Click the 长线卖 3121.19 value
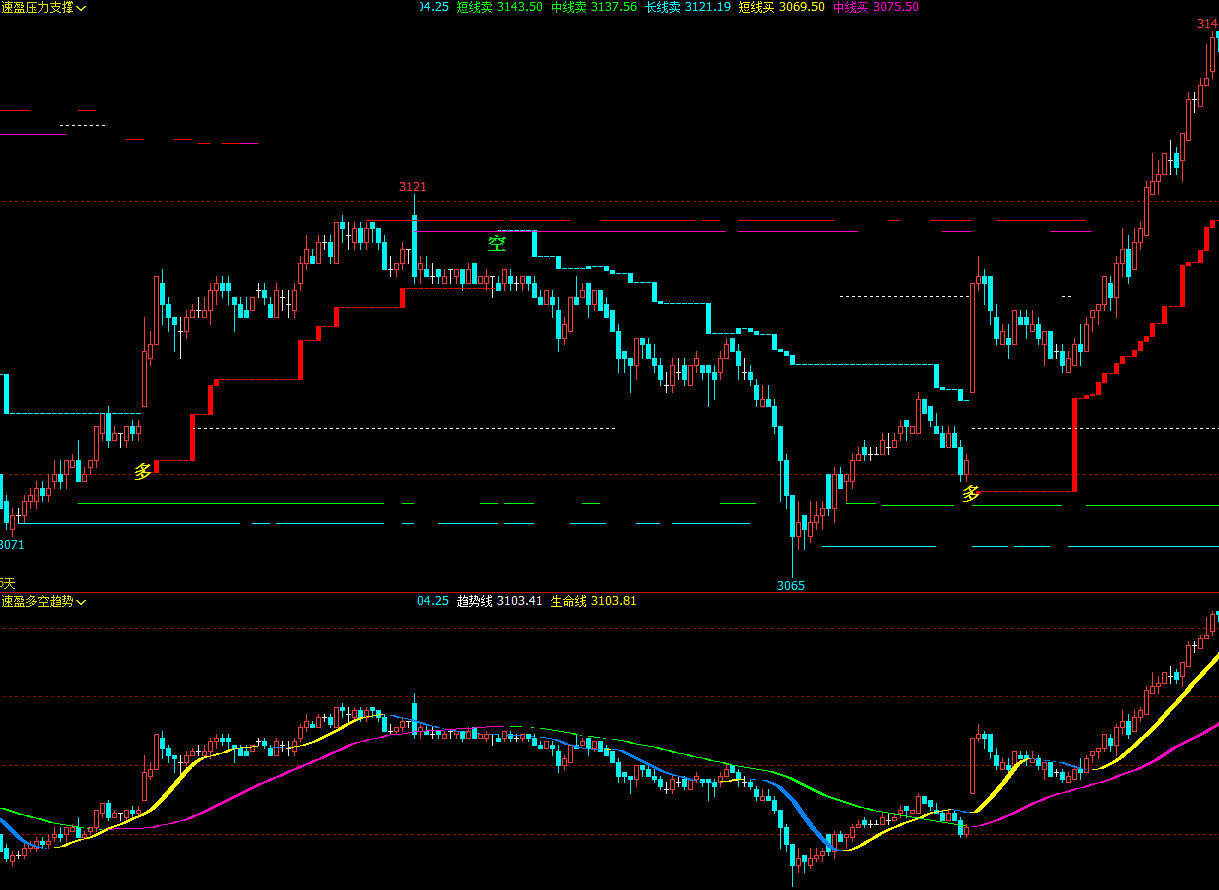The height and width of the screenshot is (890, 1219). point(688,7)
